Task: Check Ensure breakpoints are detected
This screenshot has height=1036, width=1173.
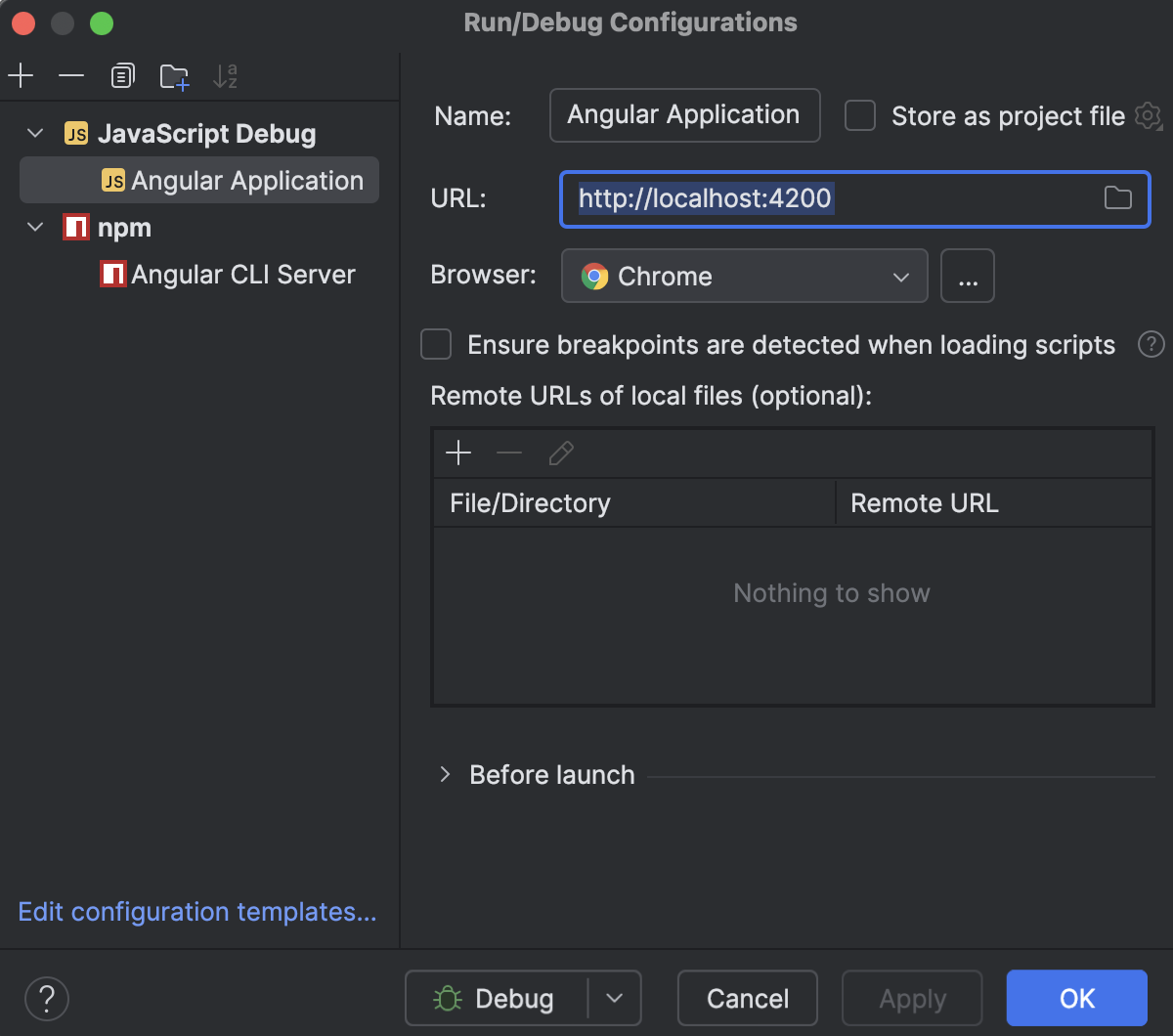Action: [x=436, y=344]
